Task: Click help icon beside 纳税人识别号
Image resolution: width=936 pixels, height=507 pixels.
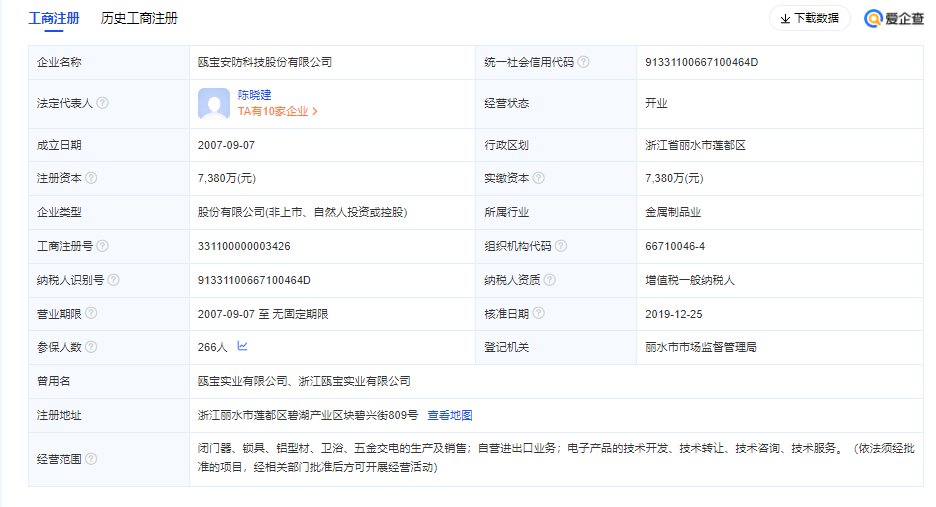Action: coord(113,280)
